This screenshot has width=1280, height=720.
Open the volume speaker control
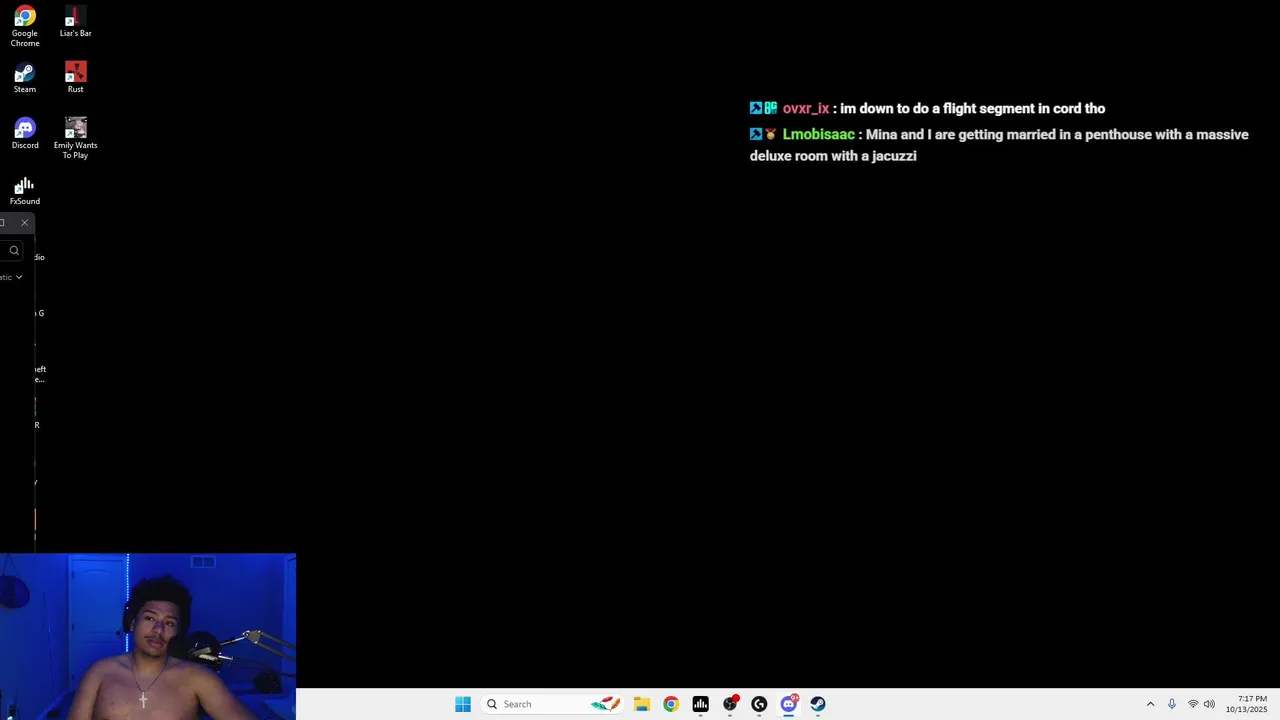[1209, 704]
